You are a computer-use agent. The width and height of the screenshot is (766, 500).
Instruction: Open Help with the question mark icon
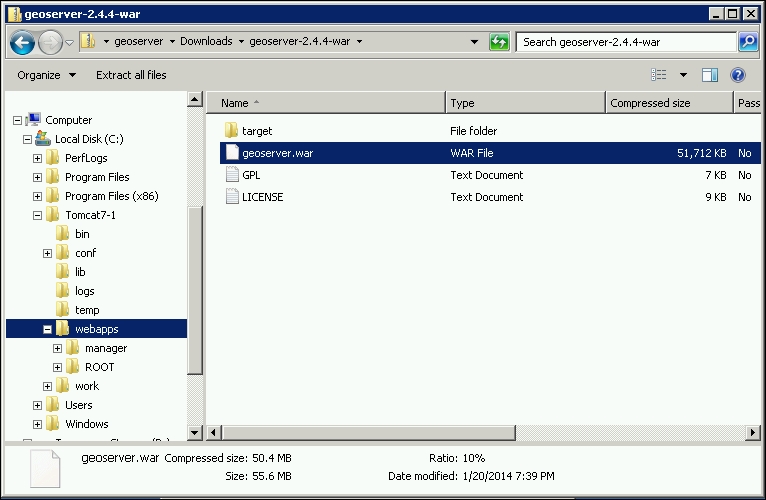click(738, 75)
